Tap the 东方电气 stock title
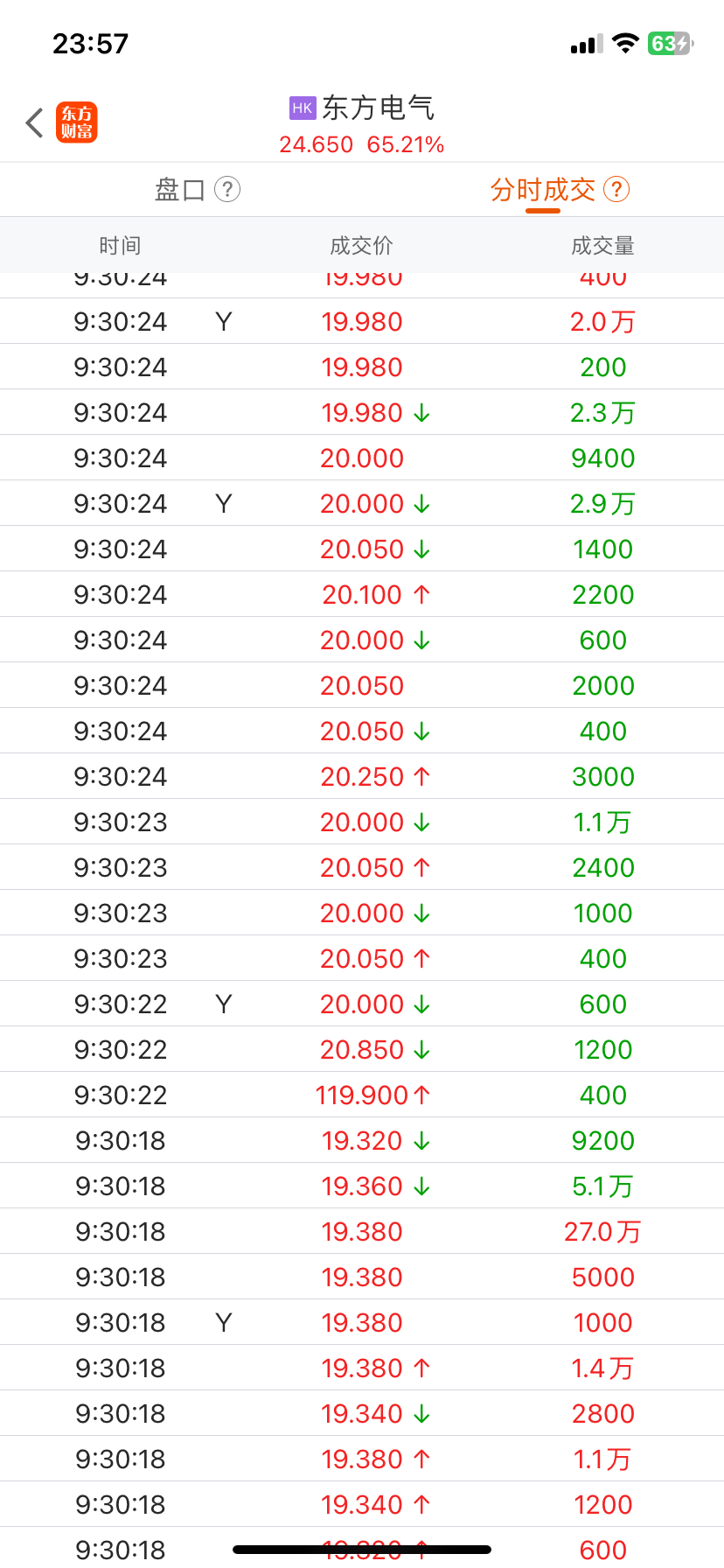Image resolution: width=724 pixels, height=1568 pixels. pos(378,108)
